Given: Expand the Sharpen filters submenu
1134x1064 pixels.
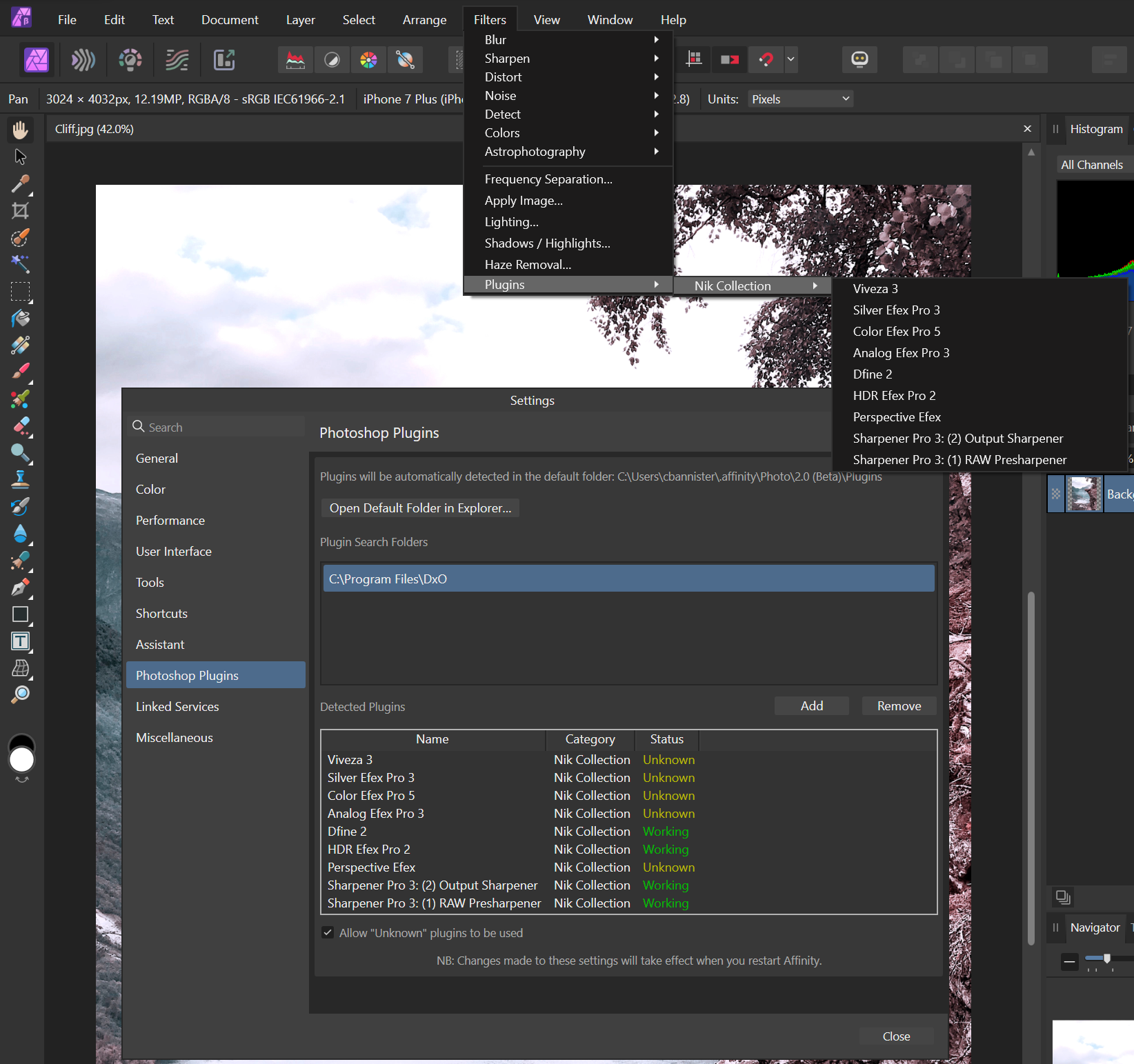Looking at the screenshot, I should tap(568, 59).
